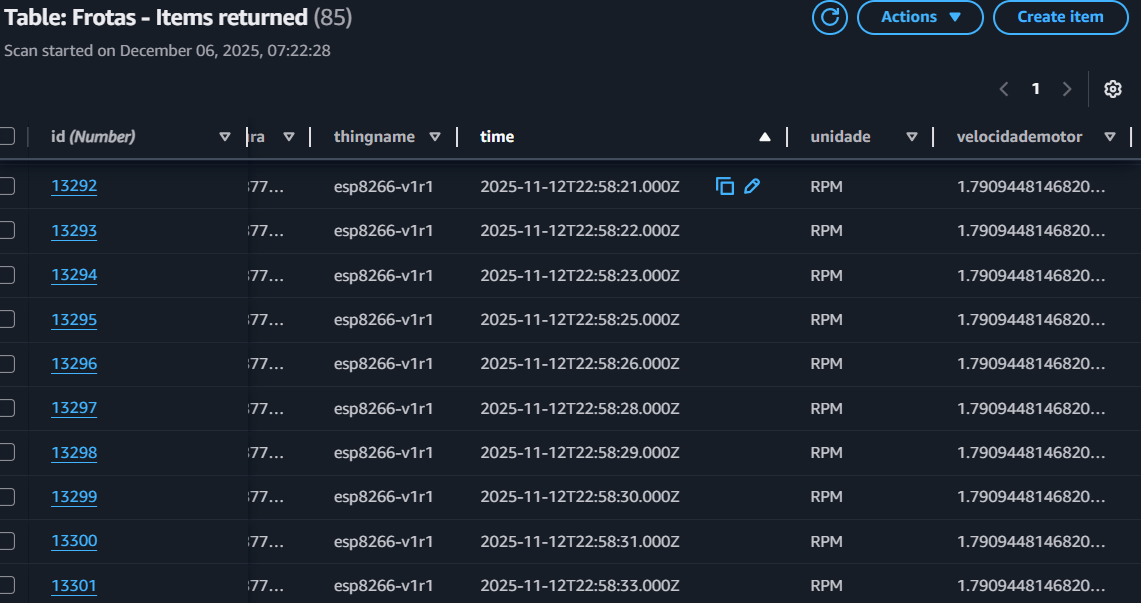Click the time column header

[x=497, y=137]
